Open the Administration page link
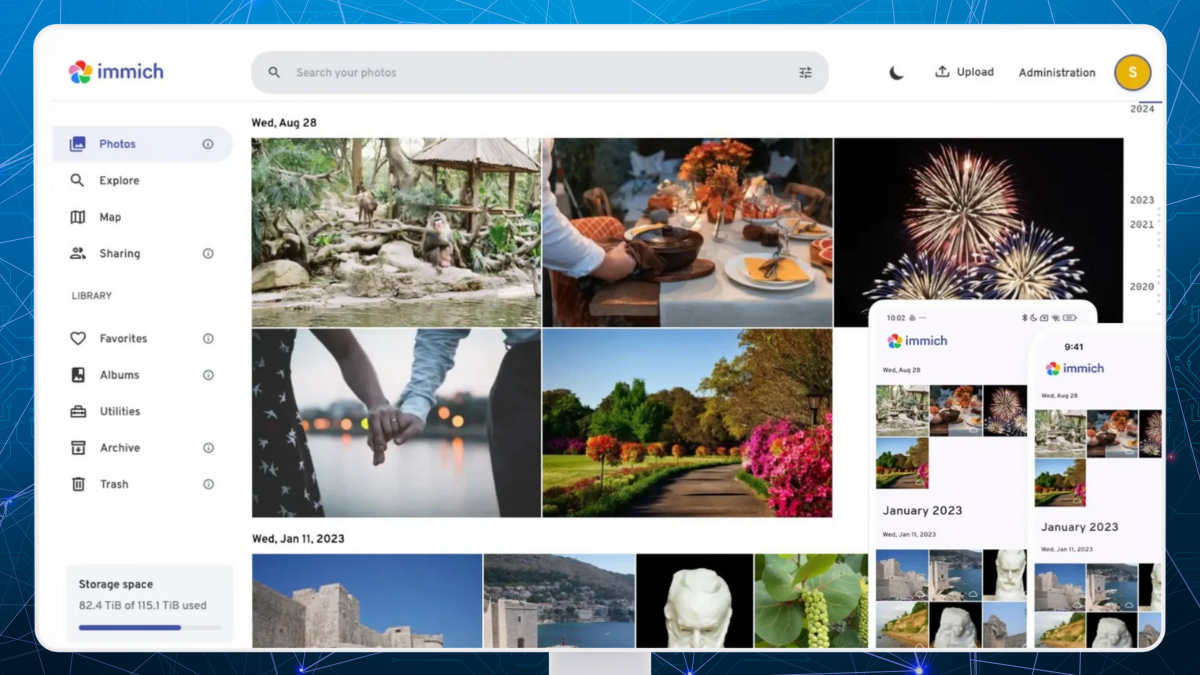Screen dimensions: 1200x675 1056,73
